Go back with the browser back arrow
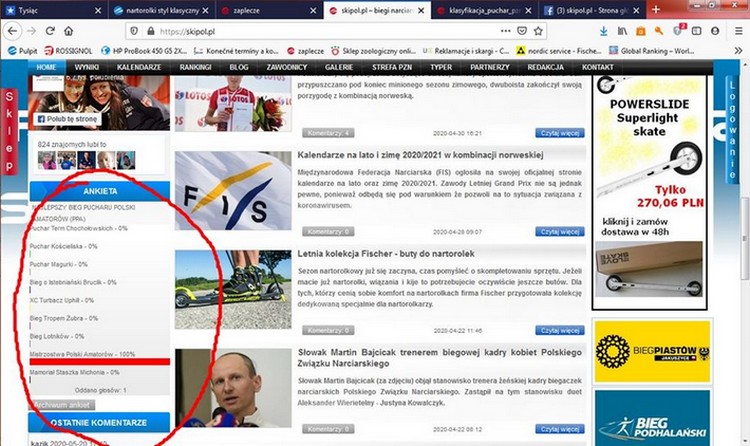 [x=12, y=31]
